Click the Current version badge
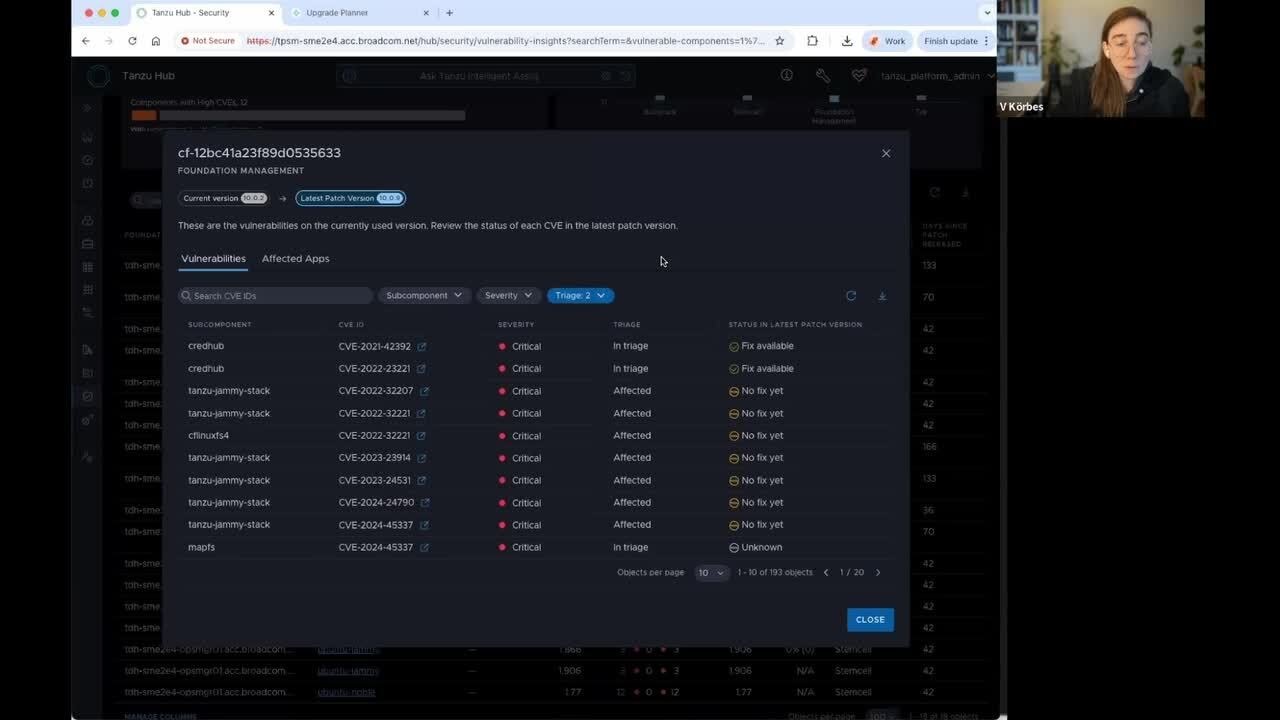1280x720 pixels. (224, 198)
